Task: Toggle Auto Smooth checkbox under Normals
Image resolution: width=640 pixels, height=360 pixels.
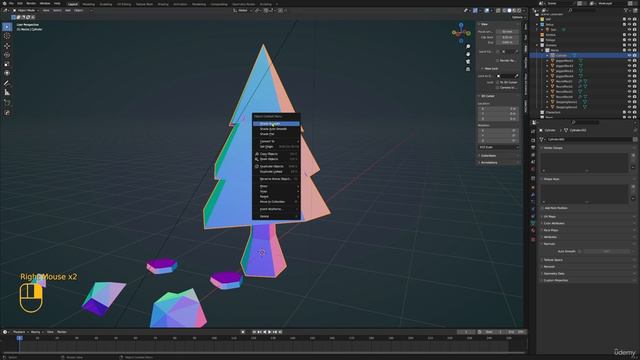Action: coord(580,251)
